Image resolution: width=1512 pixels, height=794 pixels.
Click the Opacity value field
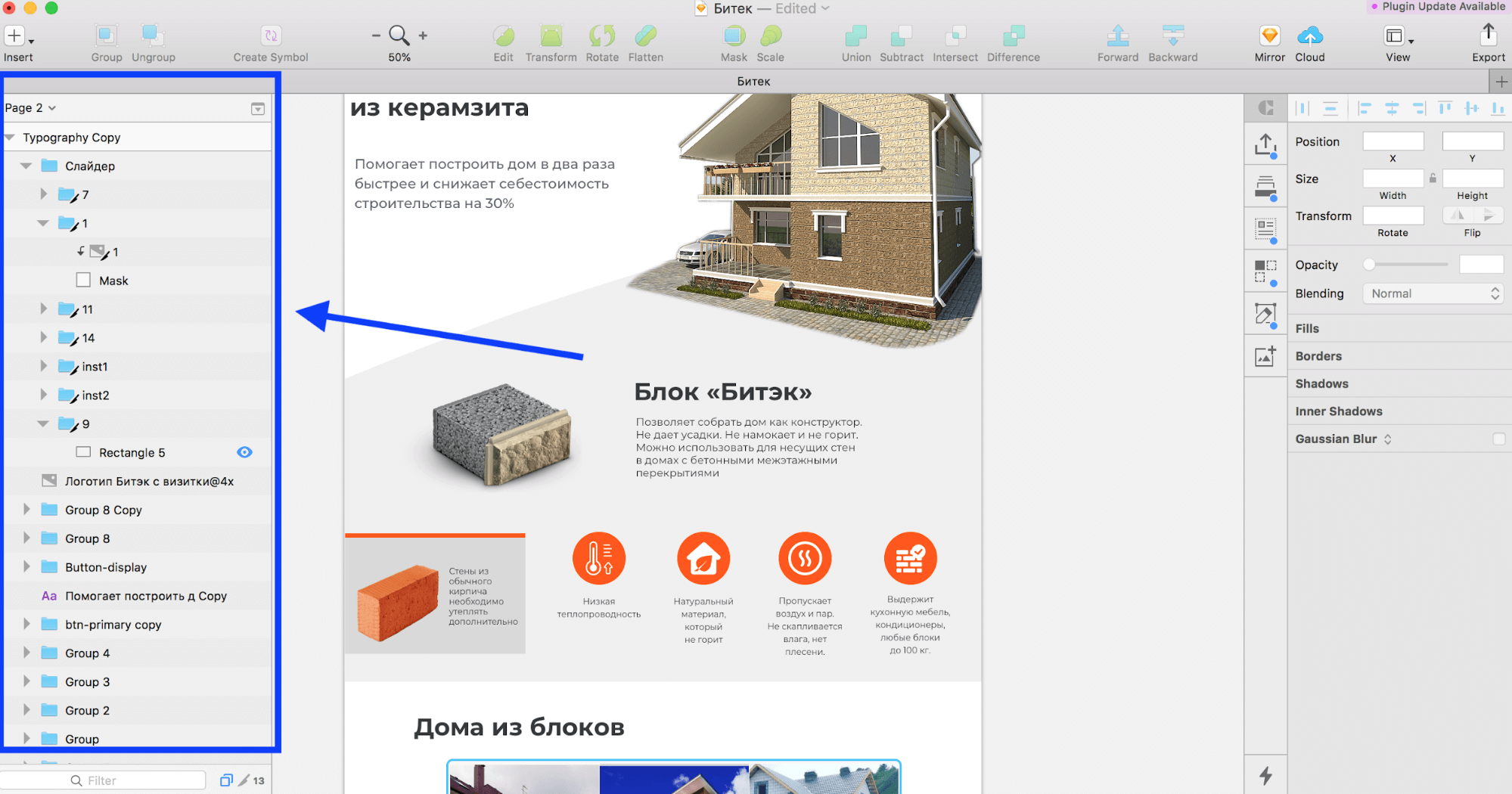pos(1480,265)
